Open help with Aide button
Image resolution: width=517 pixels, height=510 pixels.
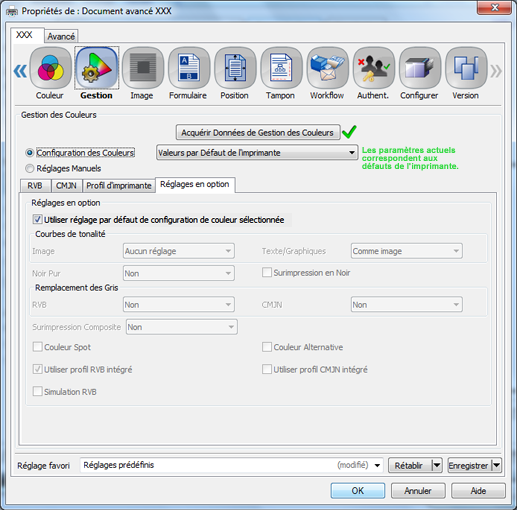pos(478,491)
